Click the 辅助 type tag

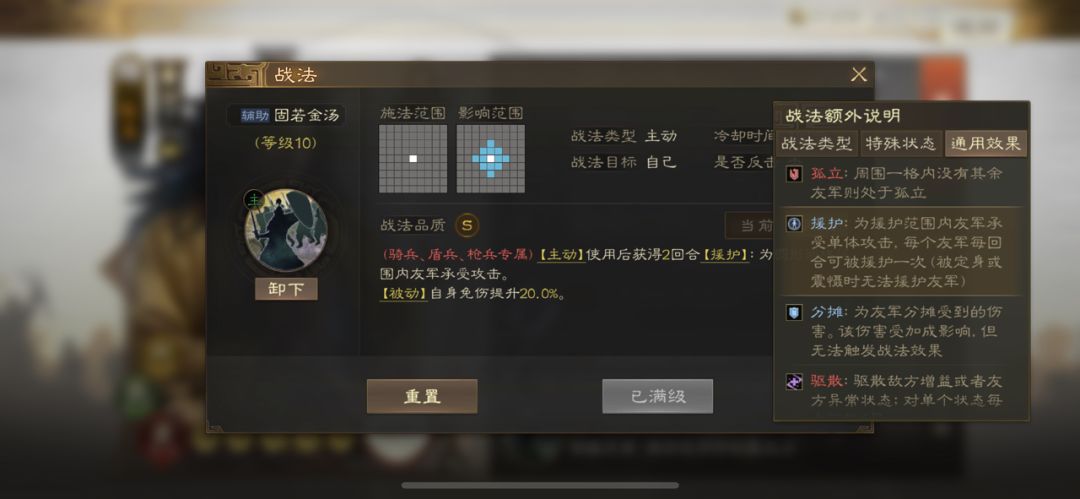(x=255, y=115)
